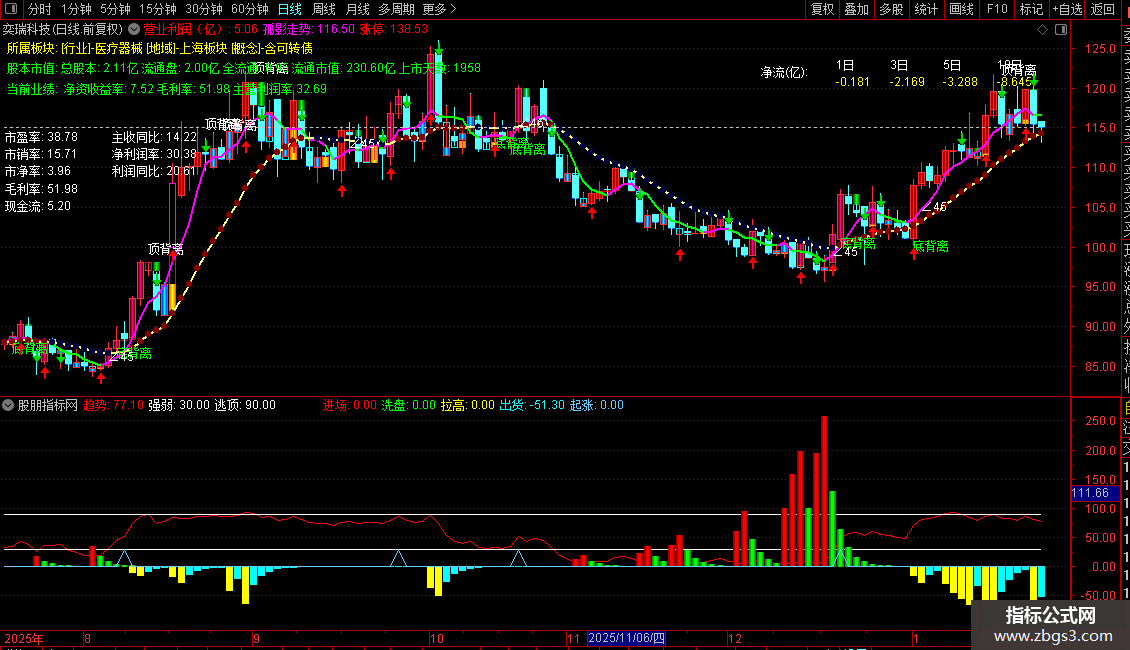
Task: Click the window split icon at chart corner
Action: 1061,29
